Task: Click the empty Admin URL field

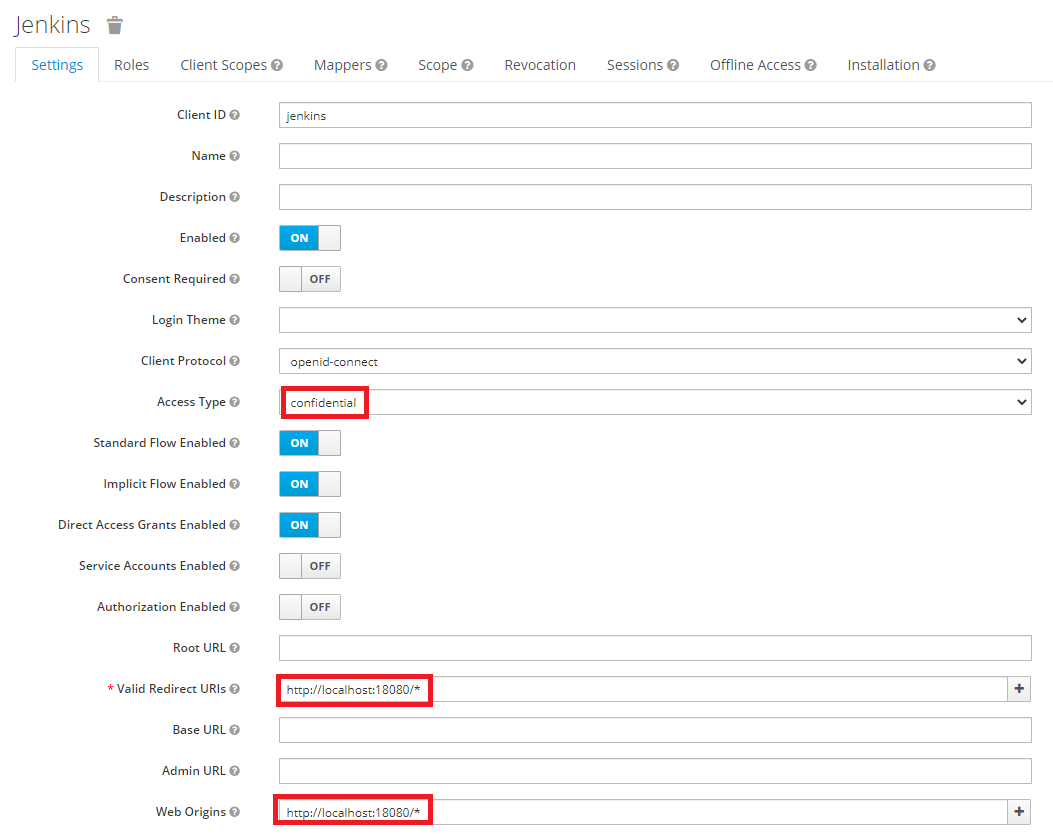Action: [x=655, y=770]
